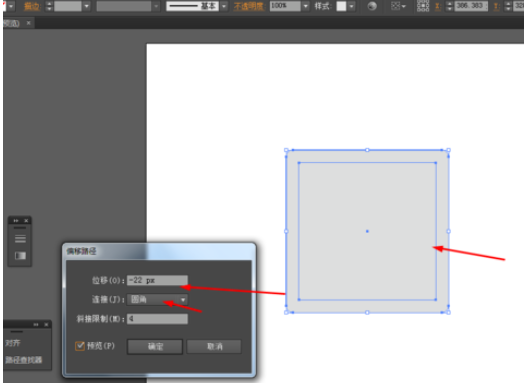Open the stroke weight dropdown arrow
The height and width of the screenshot is (383, 524).
click(87, 6)
